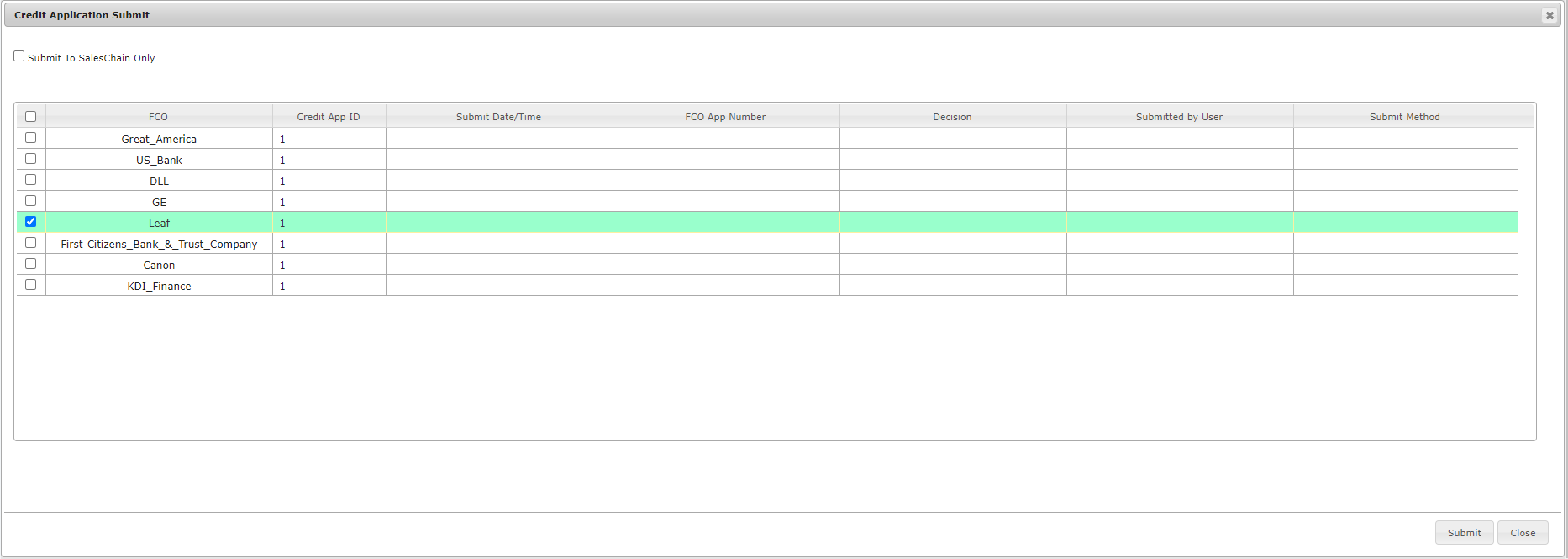Toggle the select-all checkbox in table header
The height and width of the screenshot is (559, 1568).
[x=31, y=117]
